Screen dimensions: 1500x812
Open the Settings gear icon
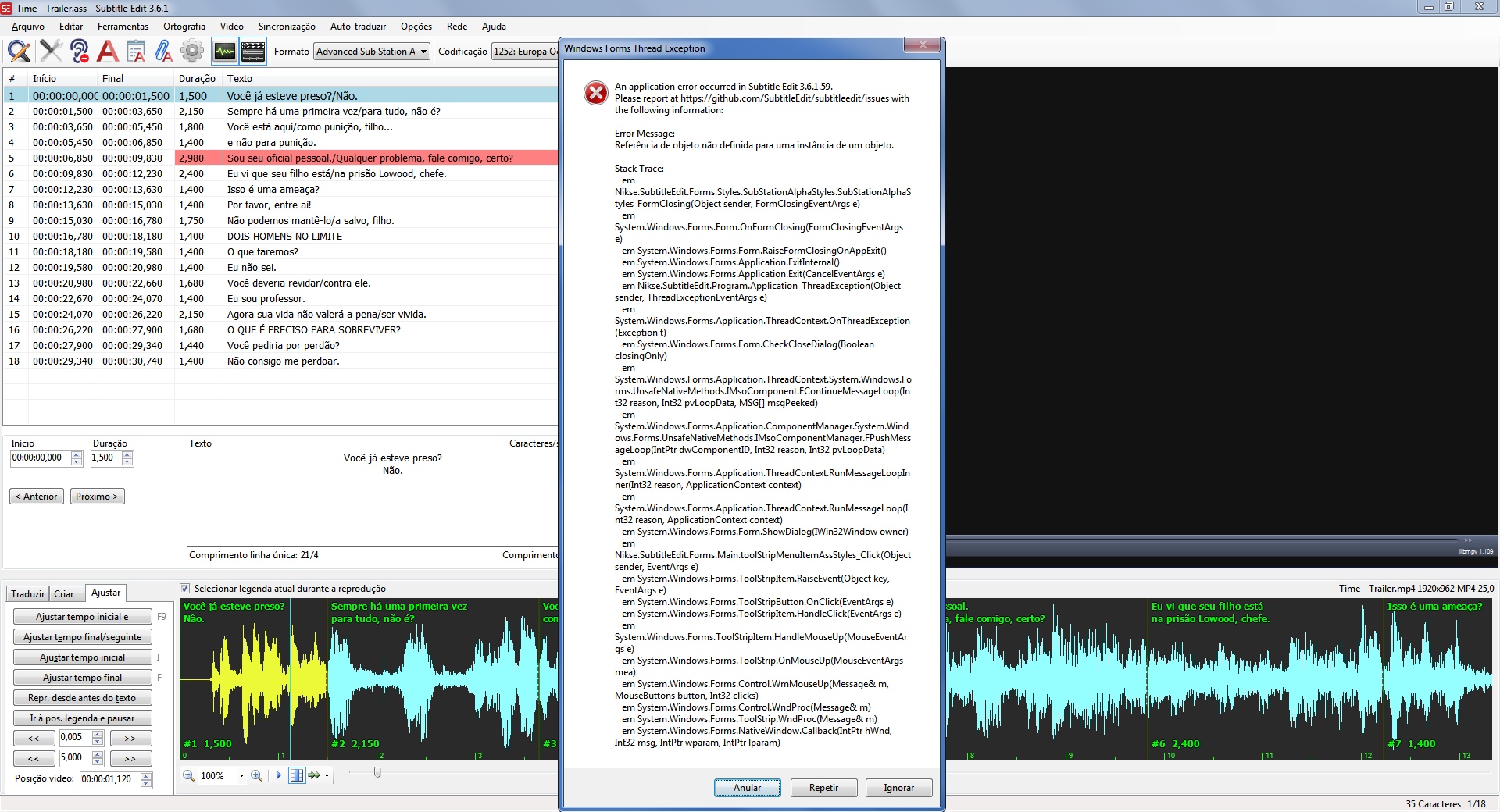tap(192, 51)
